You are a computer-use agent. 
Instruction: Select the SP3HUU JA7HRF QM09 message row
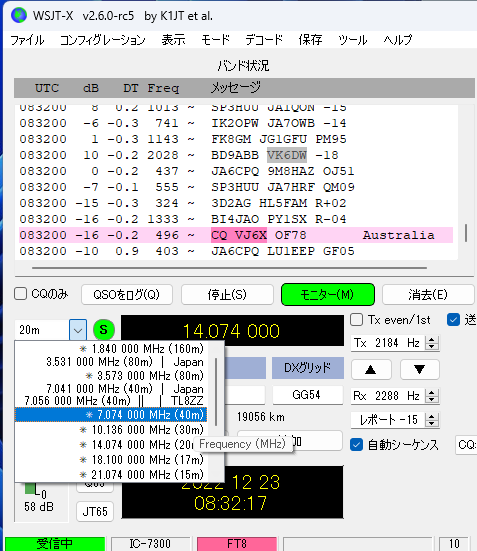pyautogui.click(x=236, y=187)
